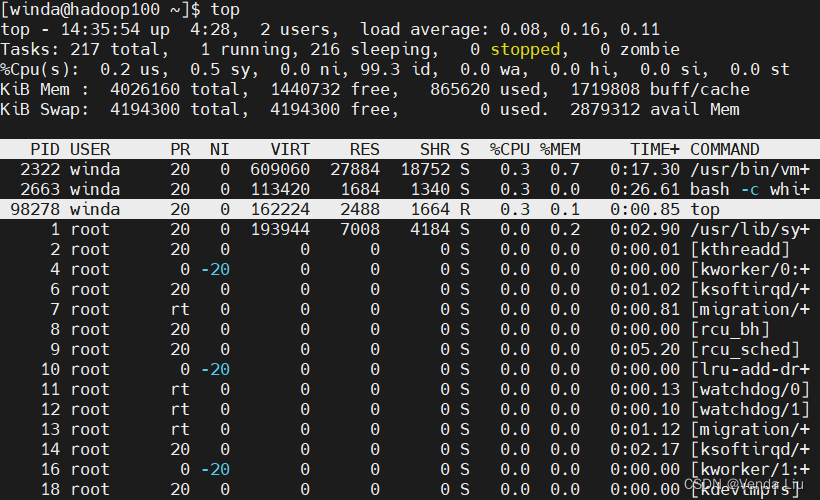The image size is (820, 500).
Task: Click the 4026160 total memory value
Action: coord(145,89)
